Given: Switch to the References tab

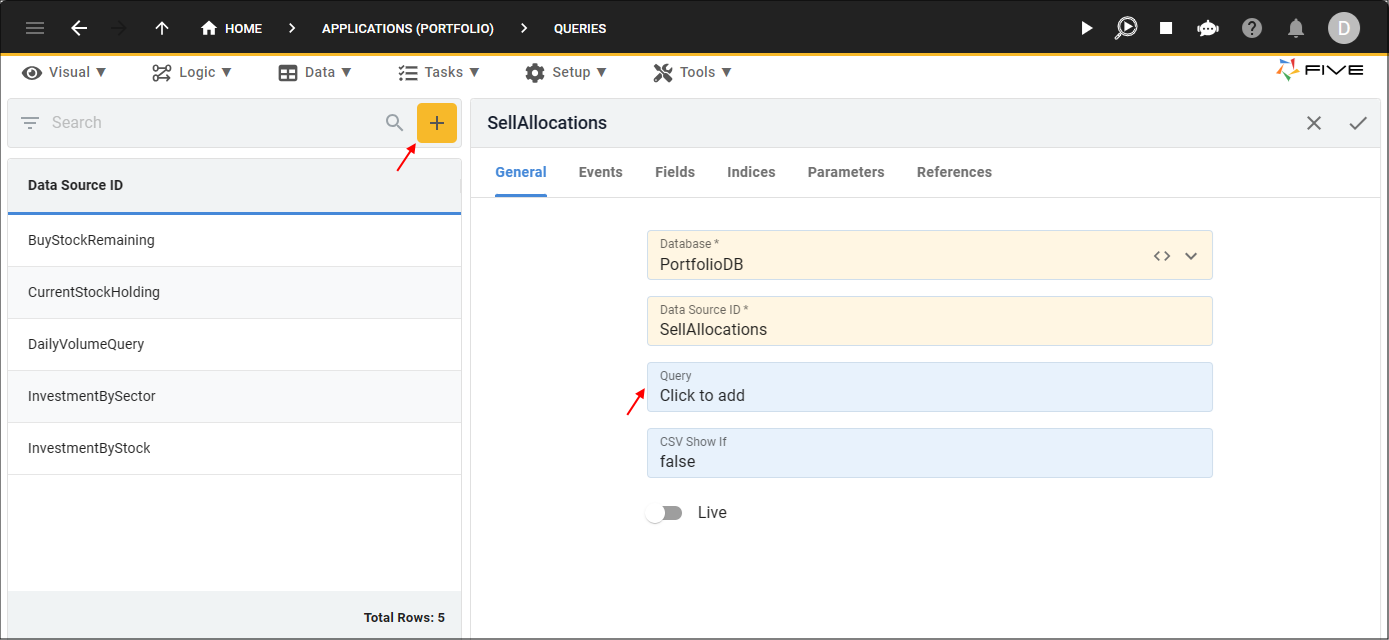Looking at the screenshot, I should (x=954, y=172).
